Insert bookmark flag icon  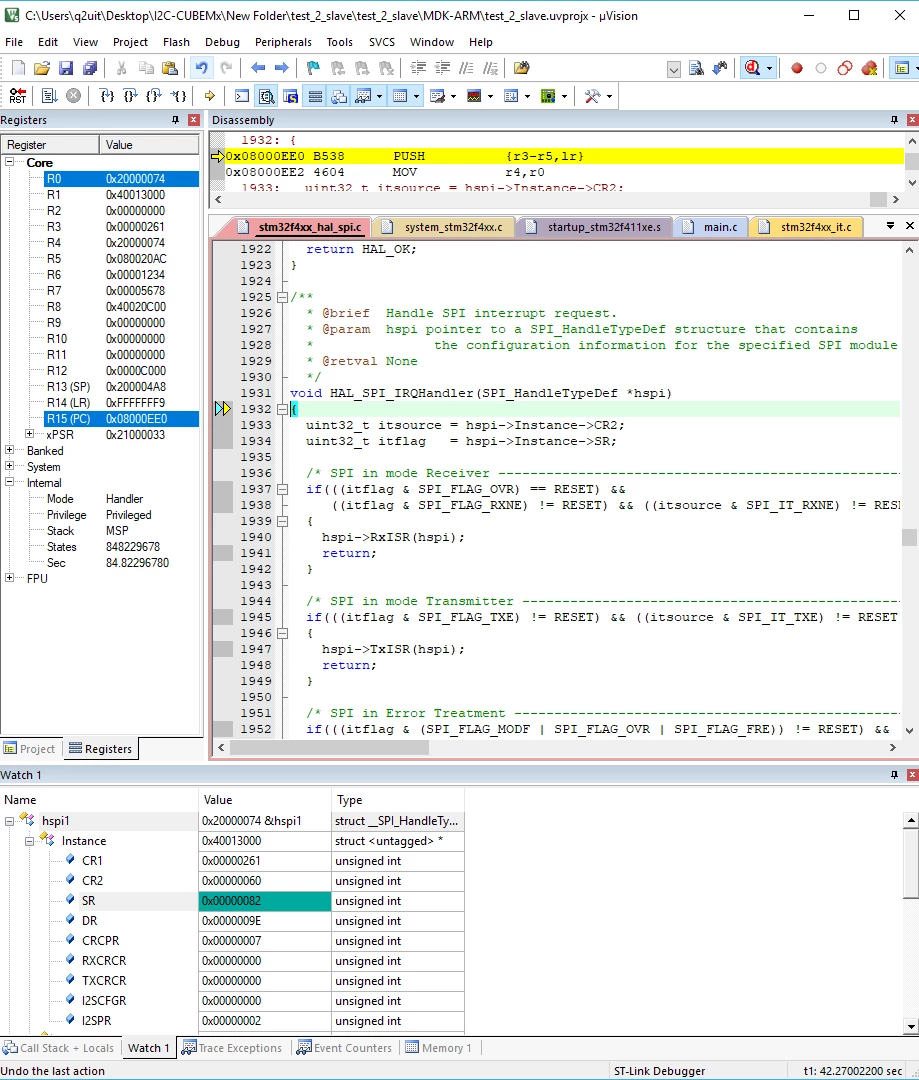(x=313, y=68)
